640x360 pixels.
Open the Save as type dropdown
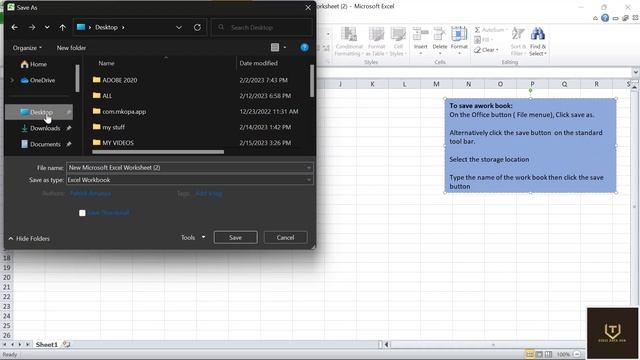pos(190,180)
